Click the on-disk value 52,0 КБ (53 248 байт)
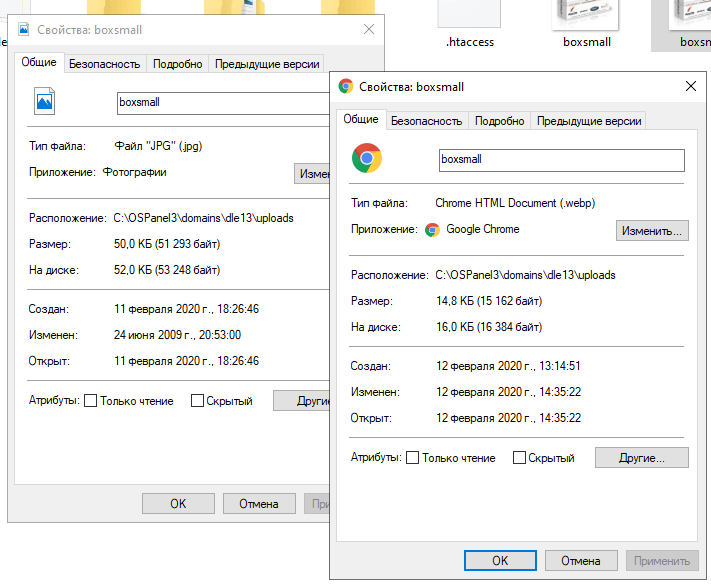 pyautogui.click(x=167, y=270)
